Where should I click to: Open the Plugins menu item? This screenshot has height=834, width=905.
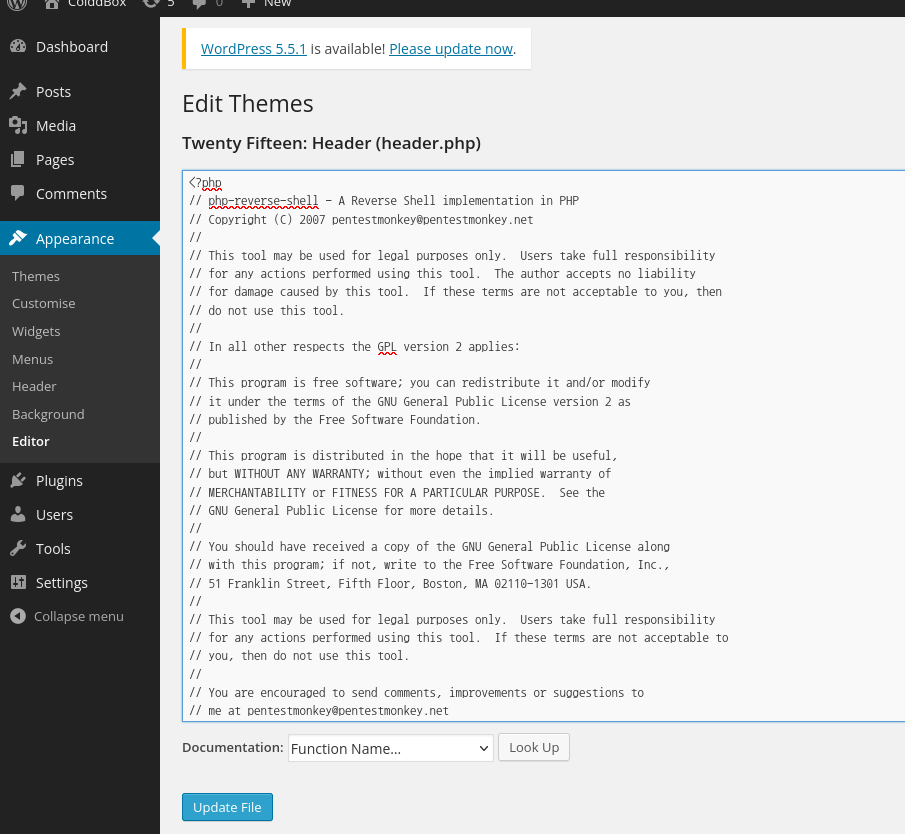[80, 481]
